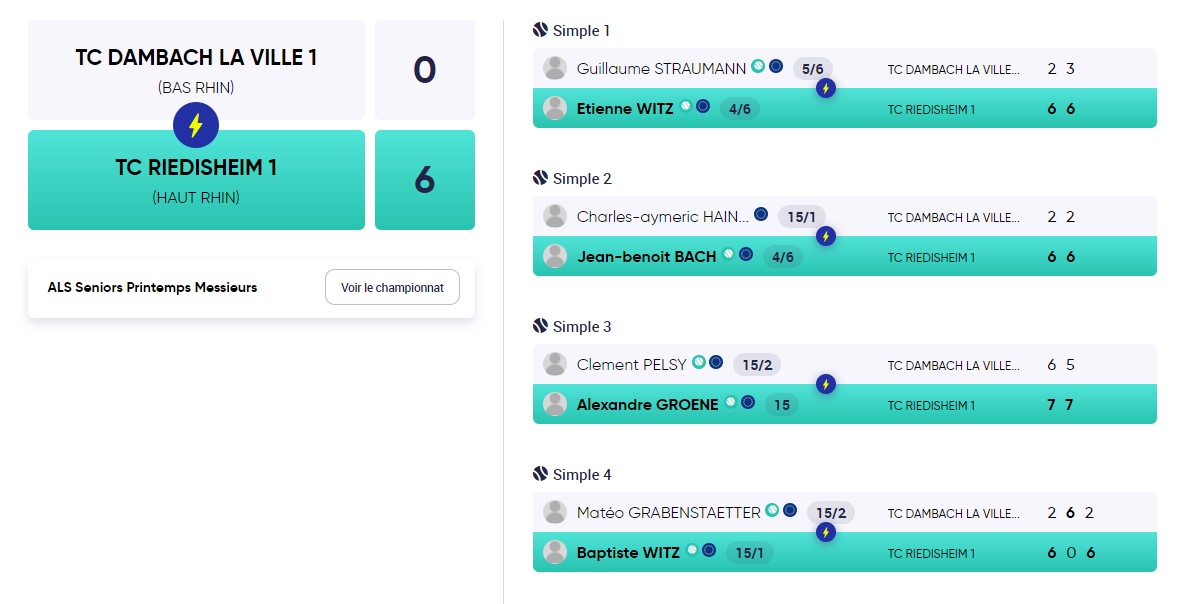Open the Voir le championnat button
The image size is (1180, 604).
click(392, 287)
